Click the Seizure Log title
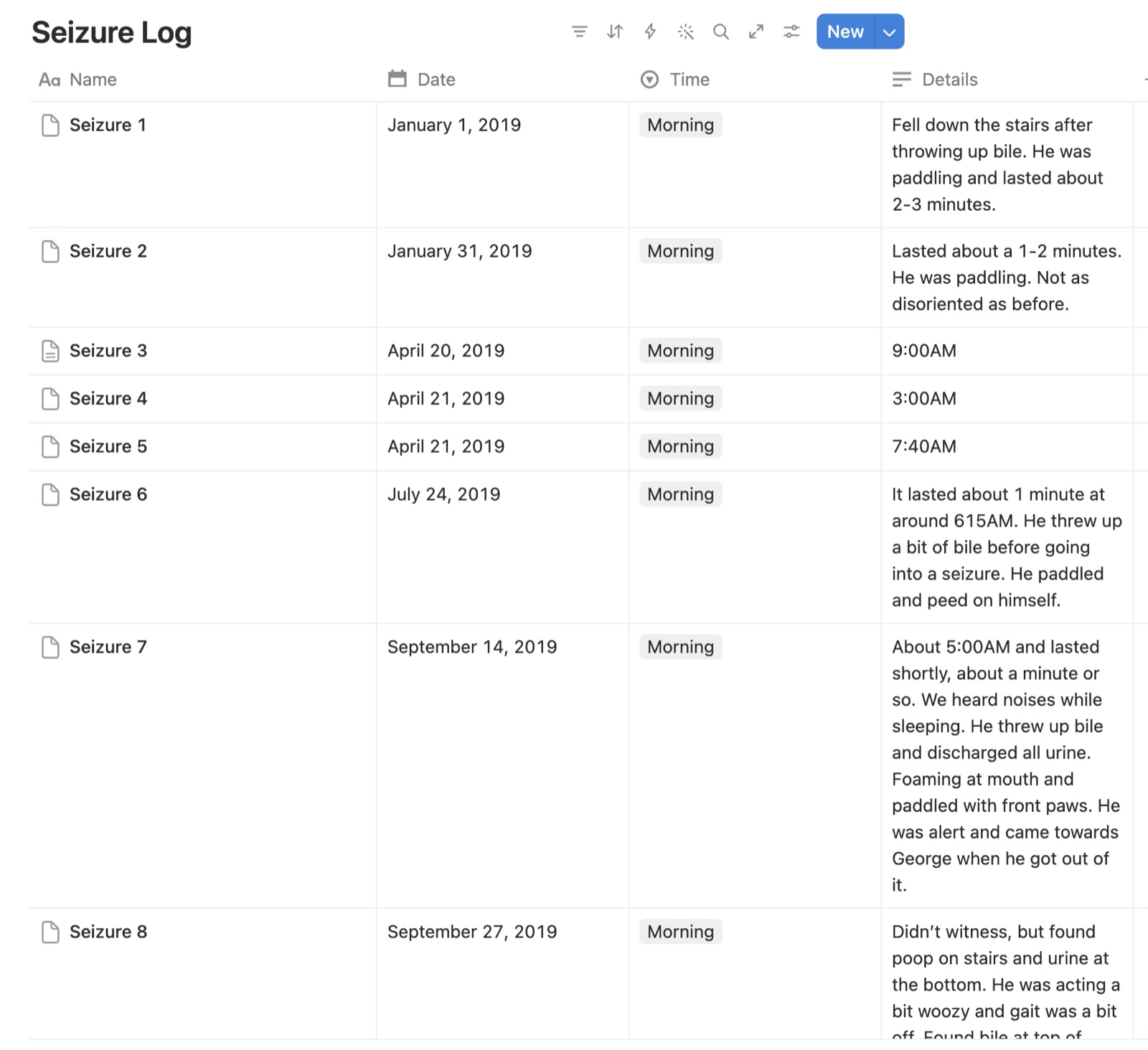Image resolution: width=1148 pixels, height=1050 pixels. tap(112, 32)
